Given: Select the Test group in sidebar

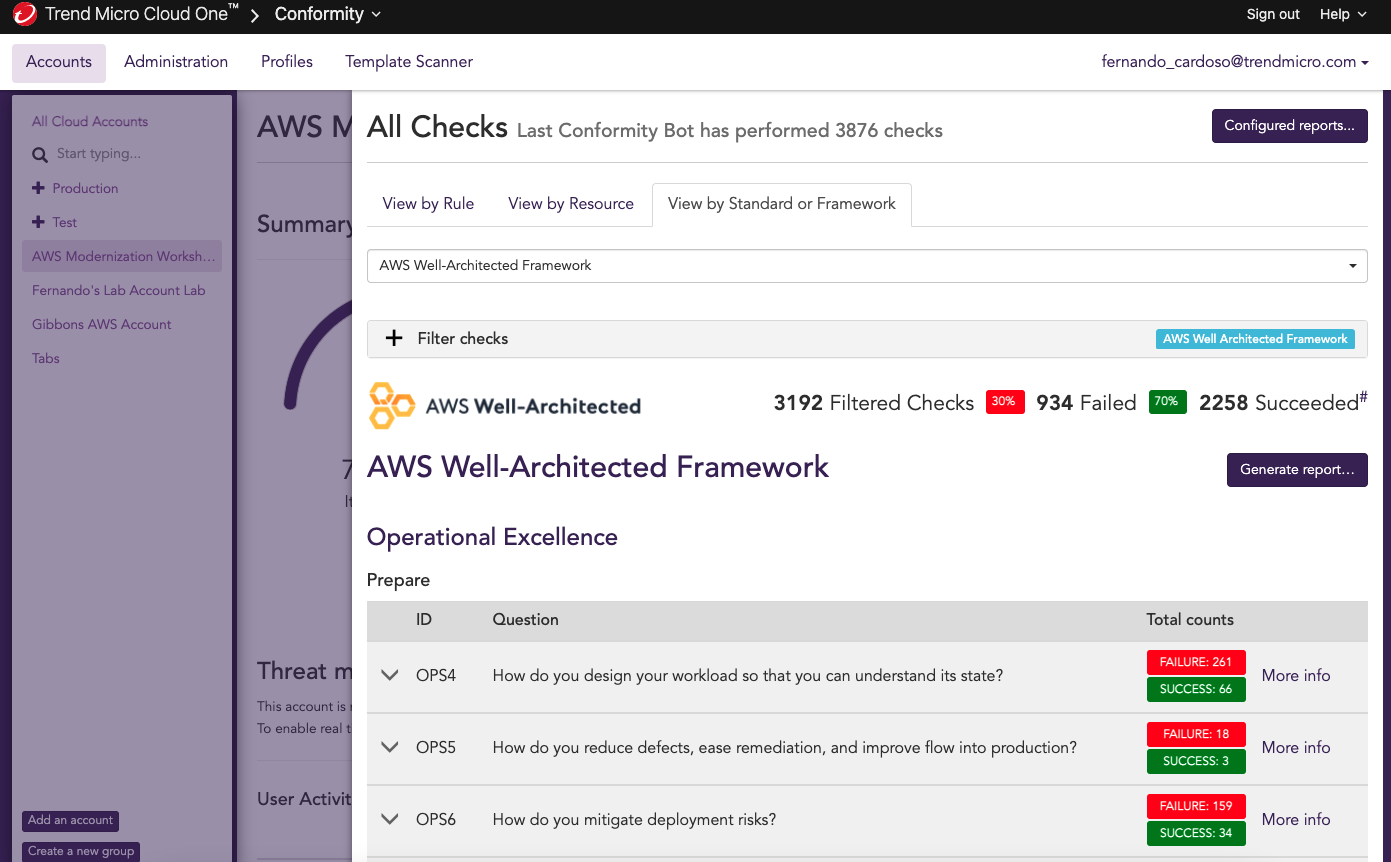Looking at the screenshot, I should pos(65,222).
